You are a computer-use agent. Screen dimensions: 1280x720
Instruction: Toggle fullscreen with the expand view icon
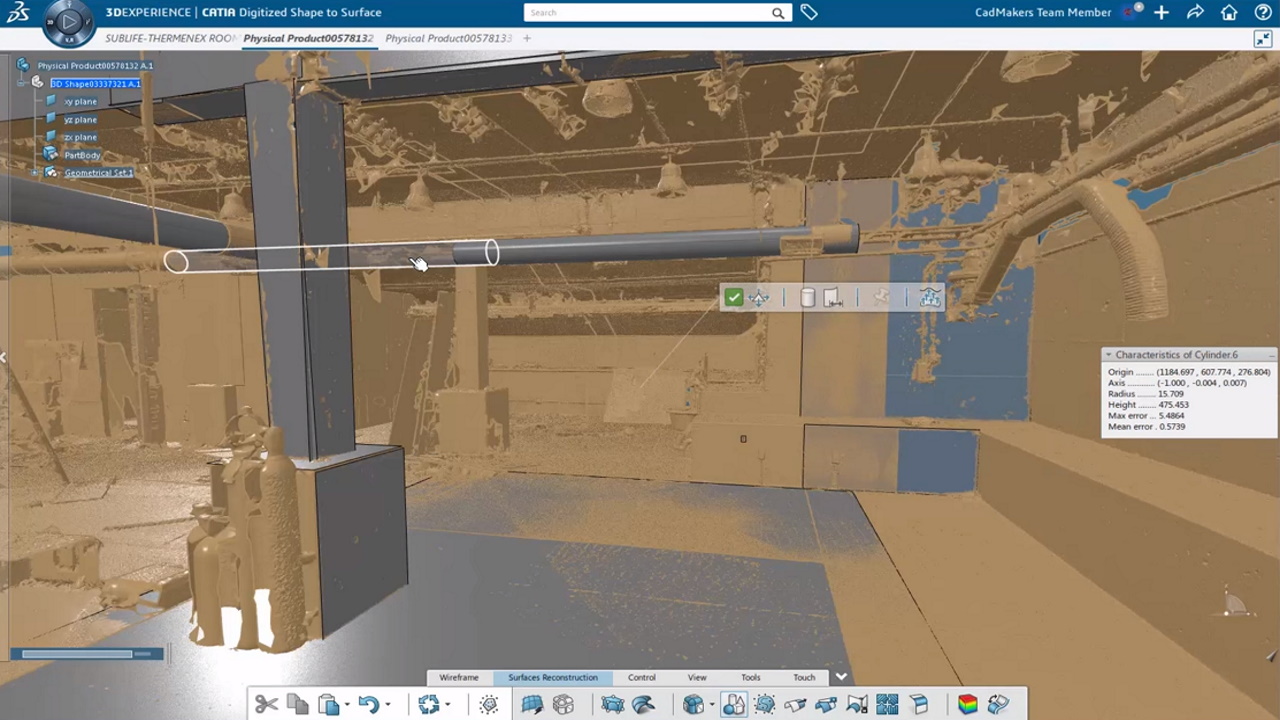click(1262, 38)
